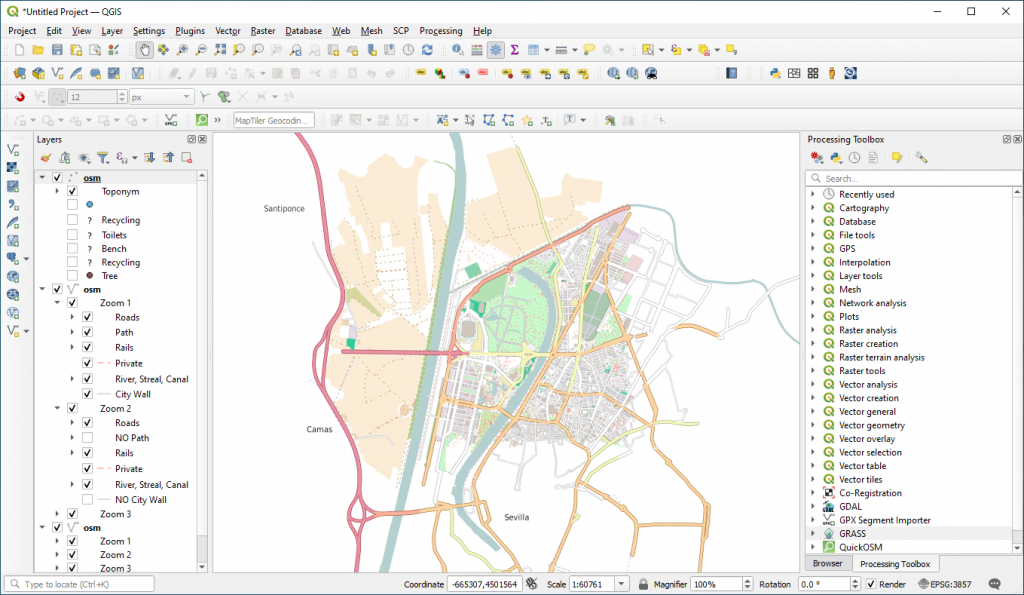Enable the NO Path layer checkbox
The image size is (1024, 595).
[x=88, y=438]
